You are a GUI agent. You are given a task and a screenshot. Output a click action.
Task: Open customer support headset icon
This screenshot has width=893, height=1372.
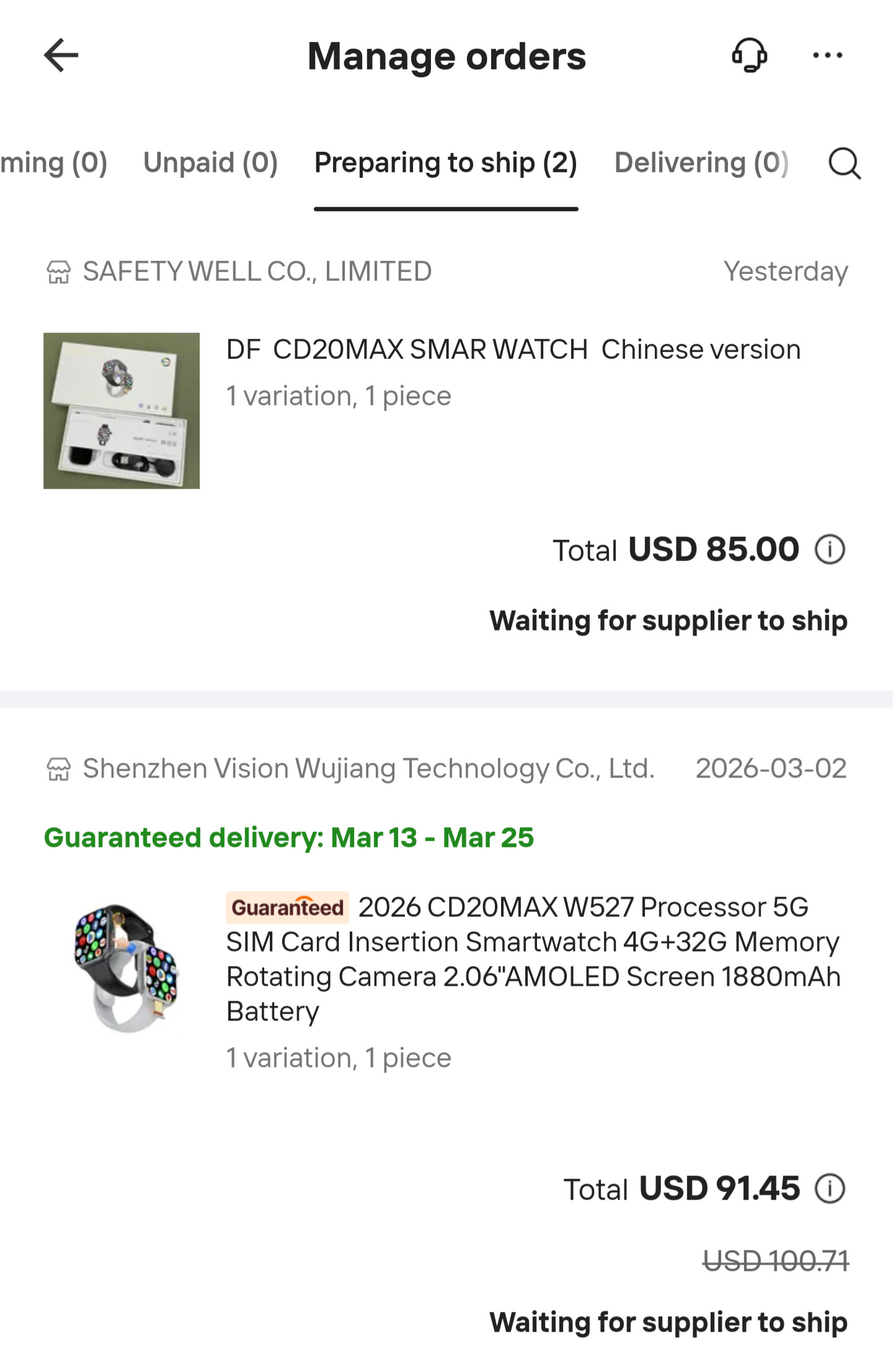749,55
